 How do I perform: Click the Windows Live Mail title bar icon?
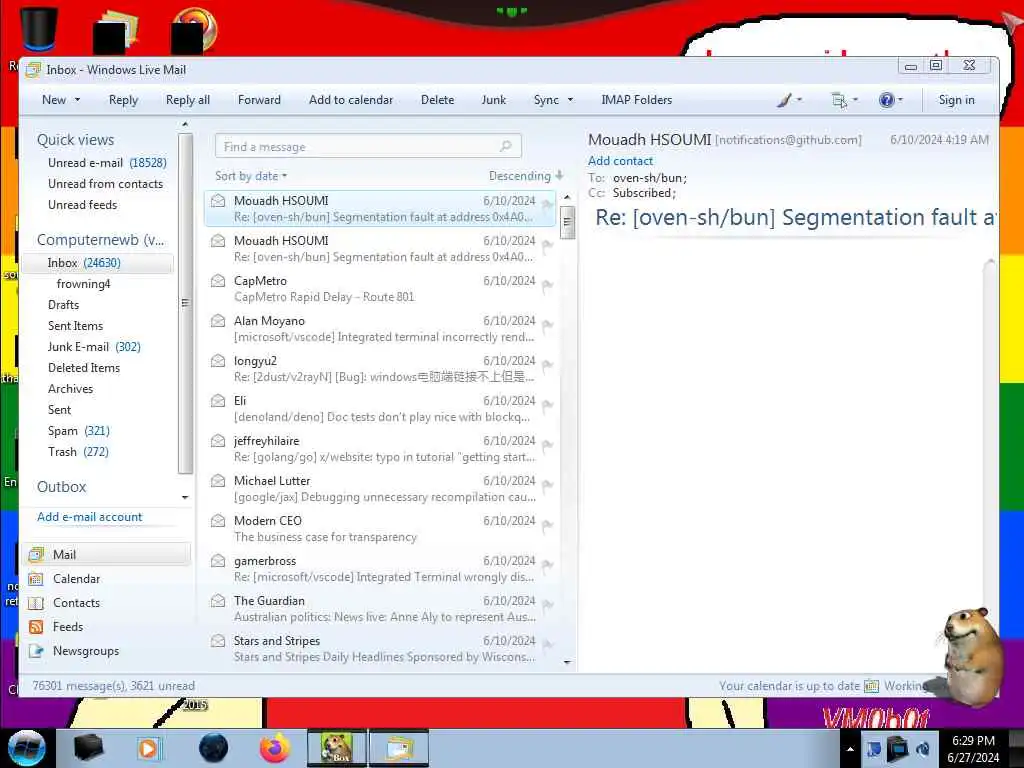pyautogui.click(x=33, y=70)
